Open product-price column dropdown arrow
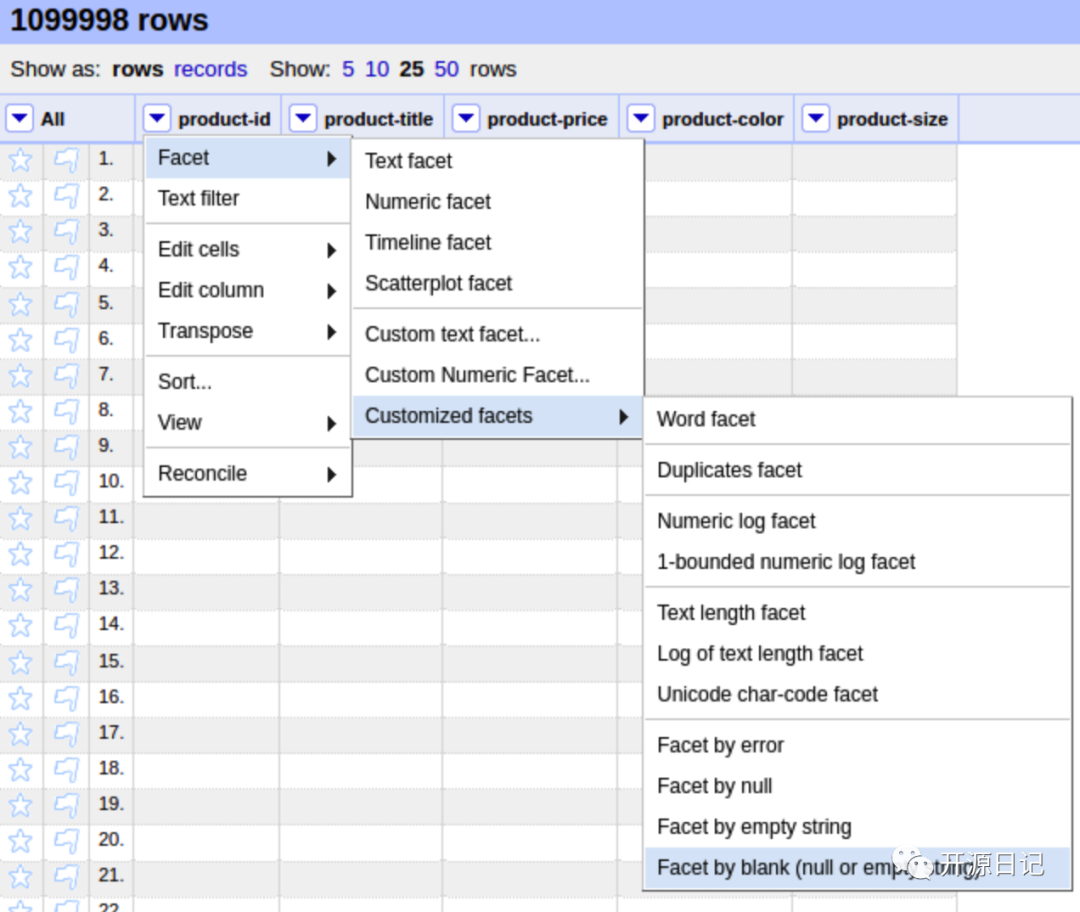 [466, 118]
